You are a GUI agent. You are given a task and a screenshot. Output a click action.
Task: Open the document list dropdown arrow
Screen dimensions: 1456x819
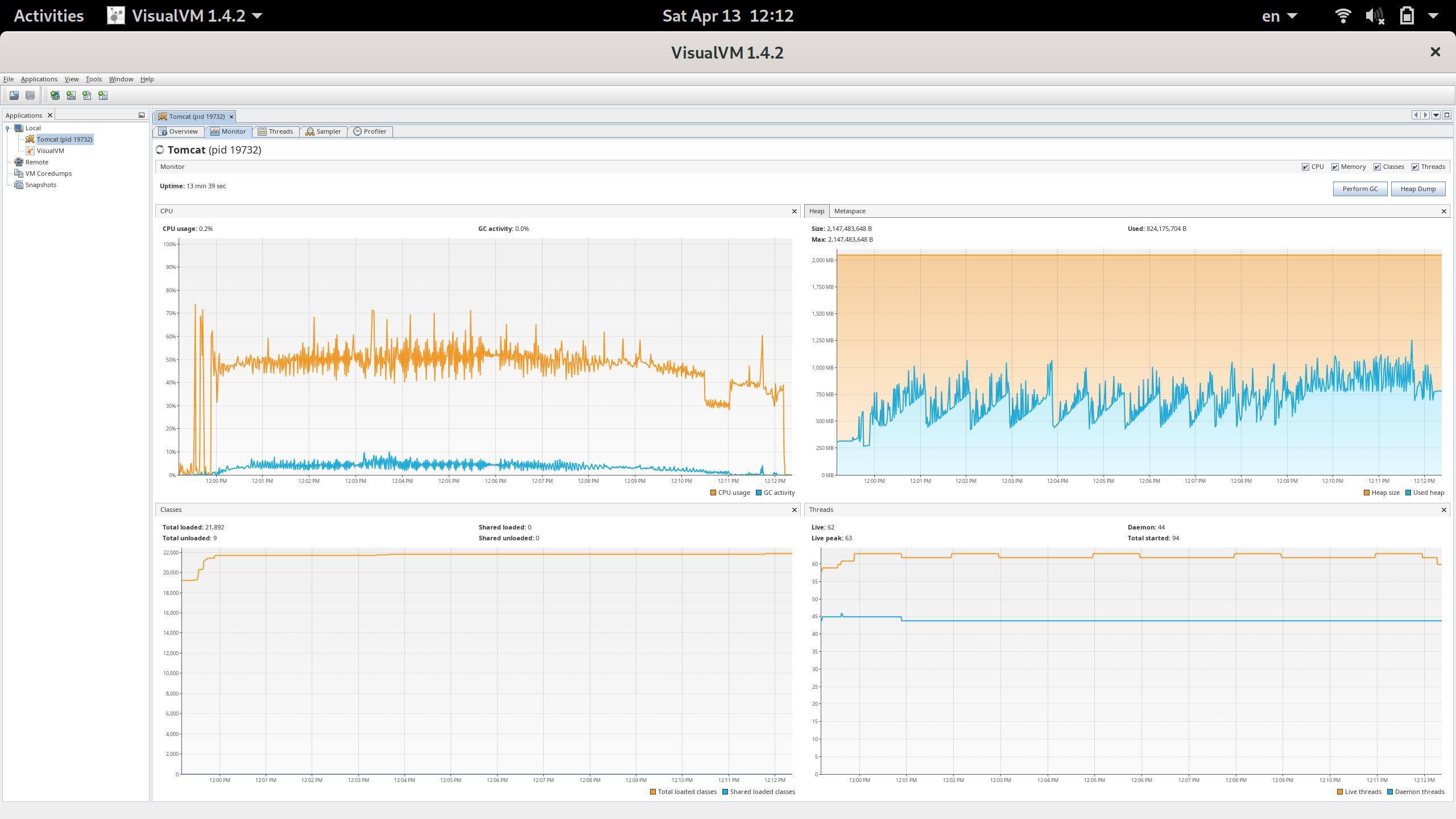coord(1436,115)
